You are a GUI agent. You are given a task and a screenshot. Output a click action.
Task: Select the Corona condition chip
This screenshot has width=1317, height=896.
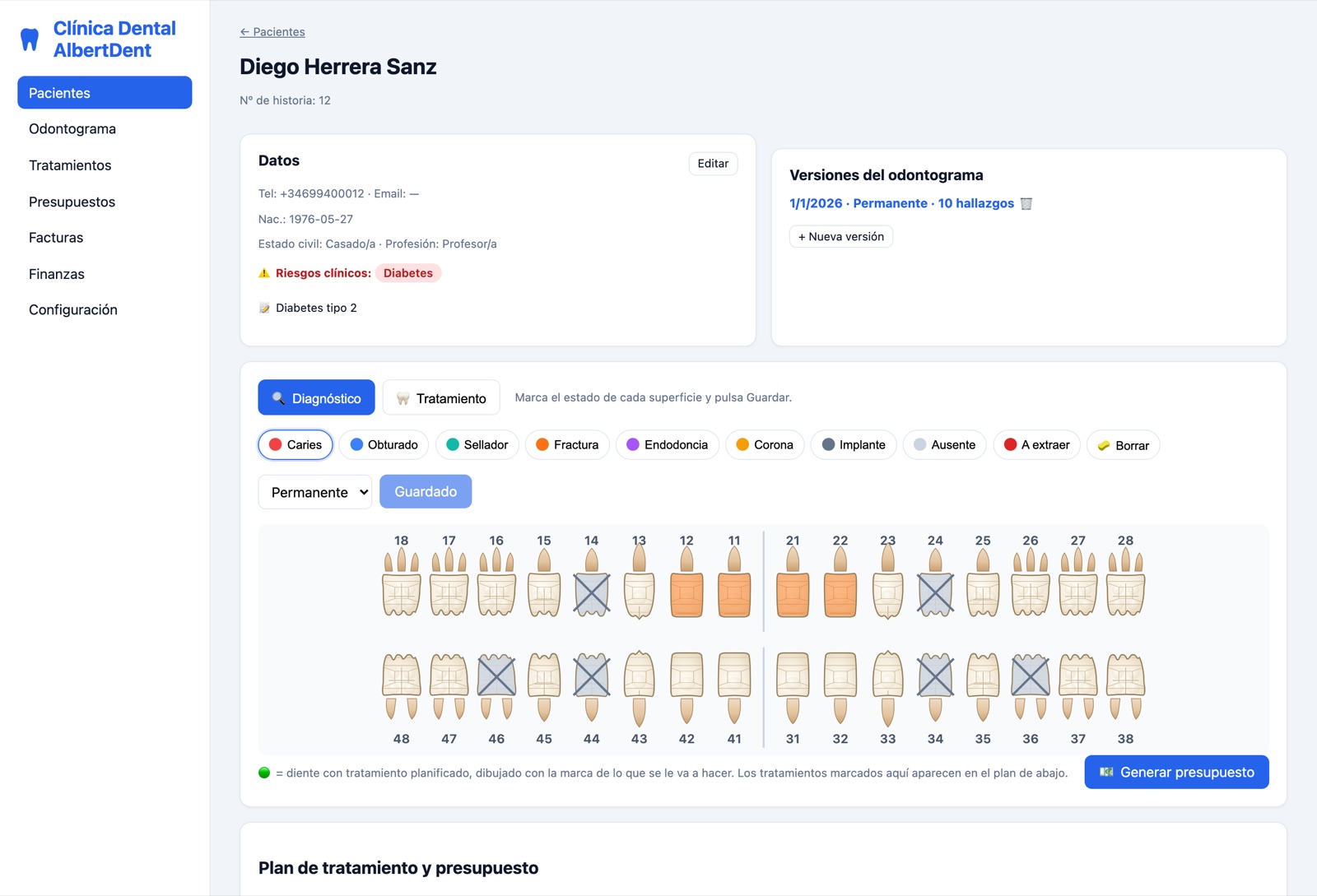click(765, 445)
